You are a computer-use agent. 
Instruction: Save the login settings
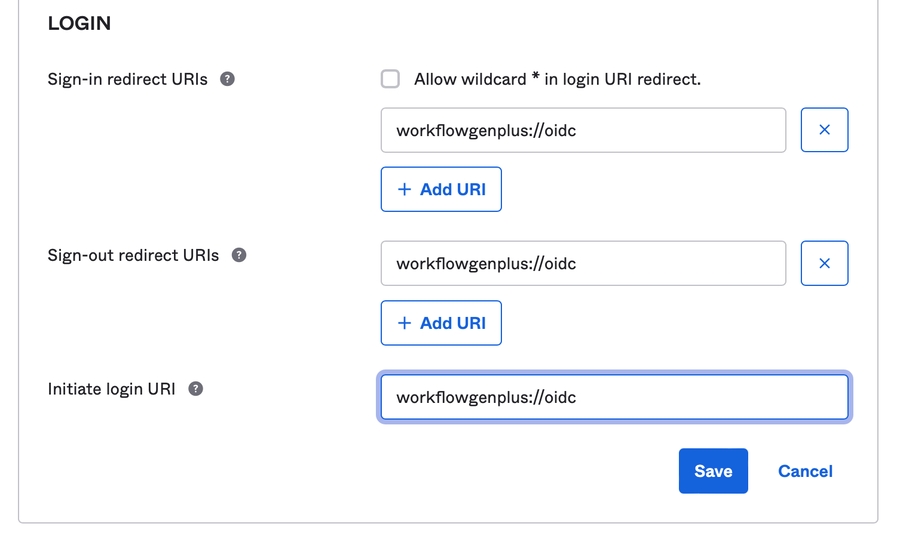[713, 471]
